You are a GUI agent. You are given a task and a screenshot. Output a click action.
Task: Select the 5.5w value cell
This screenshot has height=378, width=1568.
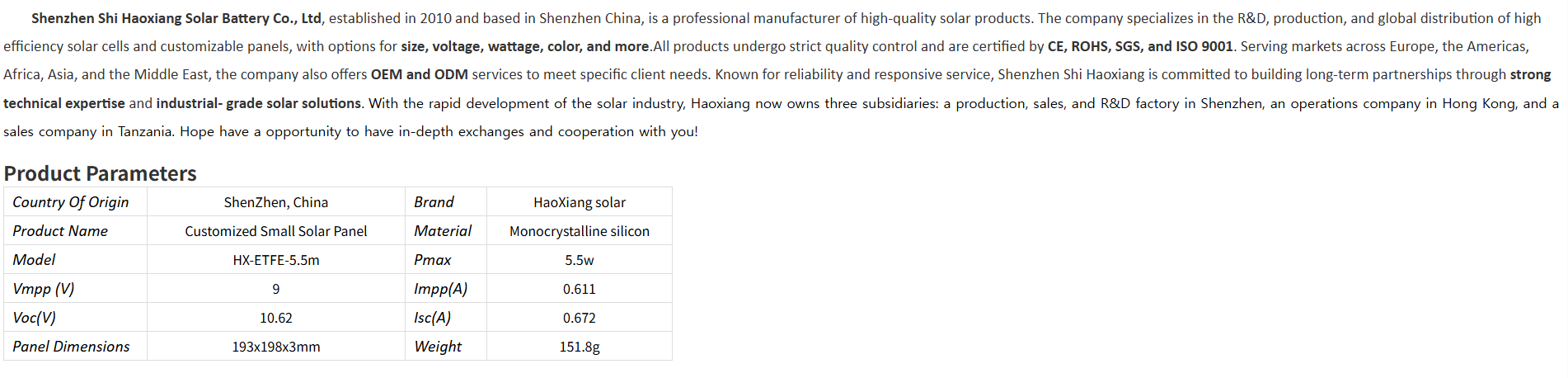click(x=579, y=260)
